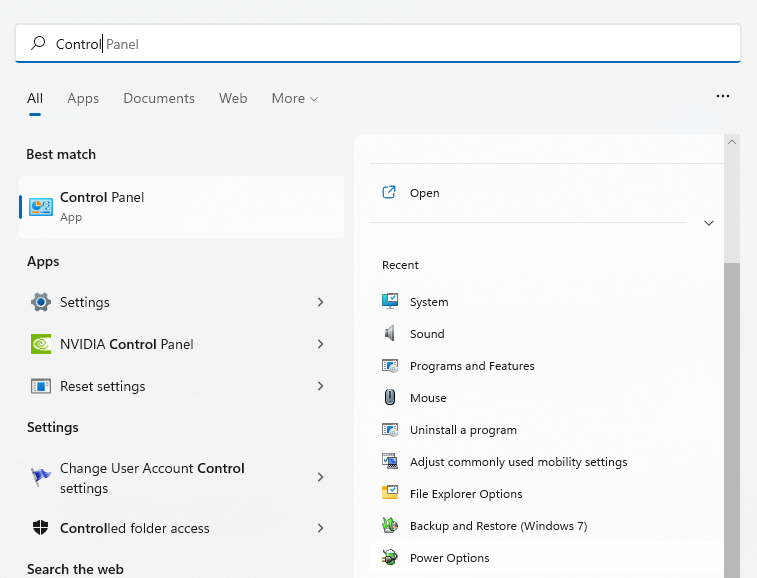Expand the actions list chevron
The height and width of the screenshot is (578, 757).
[708, 223]
